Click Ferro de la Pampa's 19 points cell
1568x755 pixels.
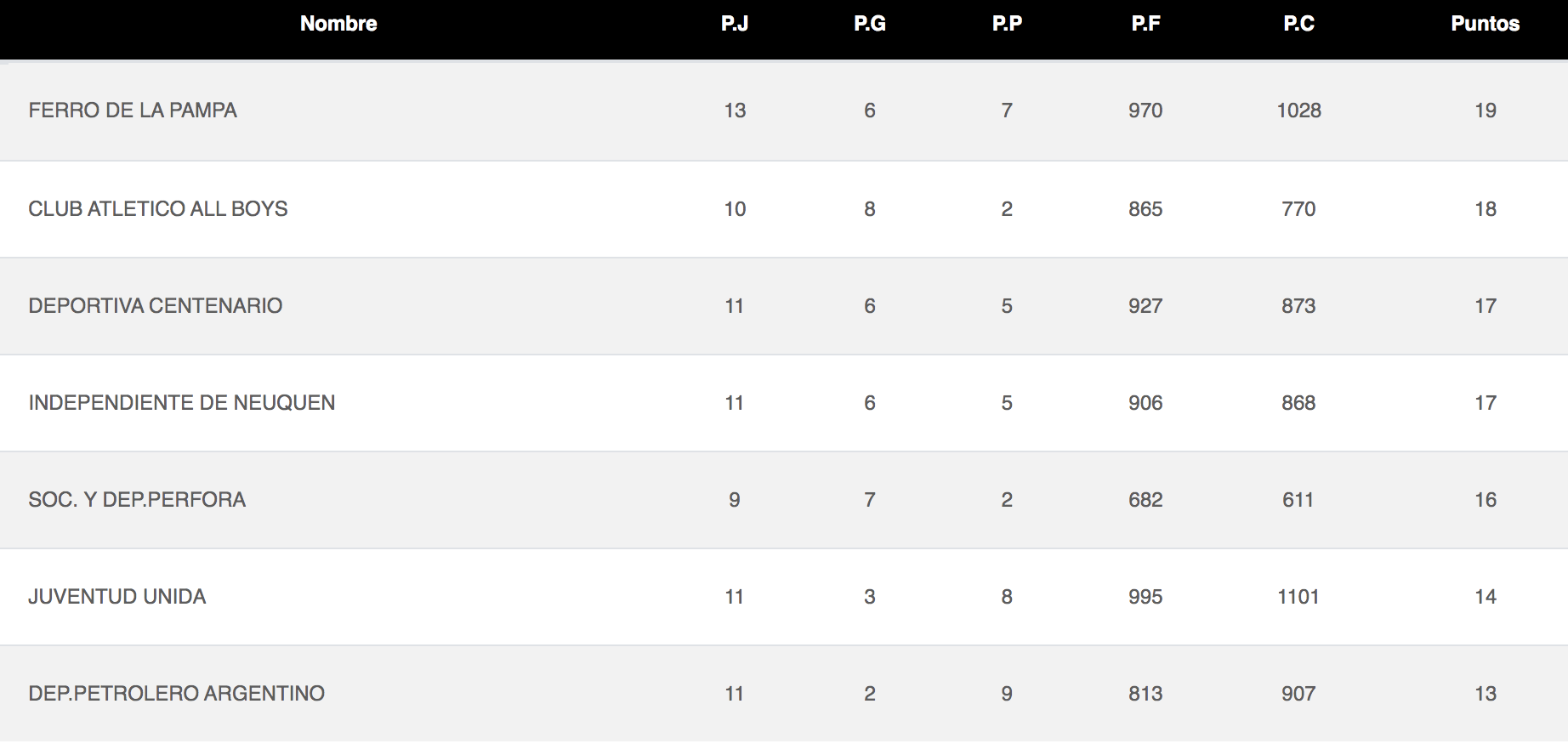point(1486,111)
